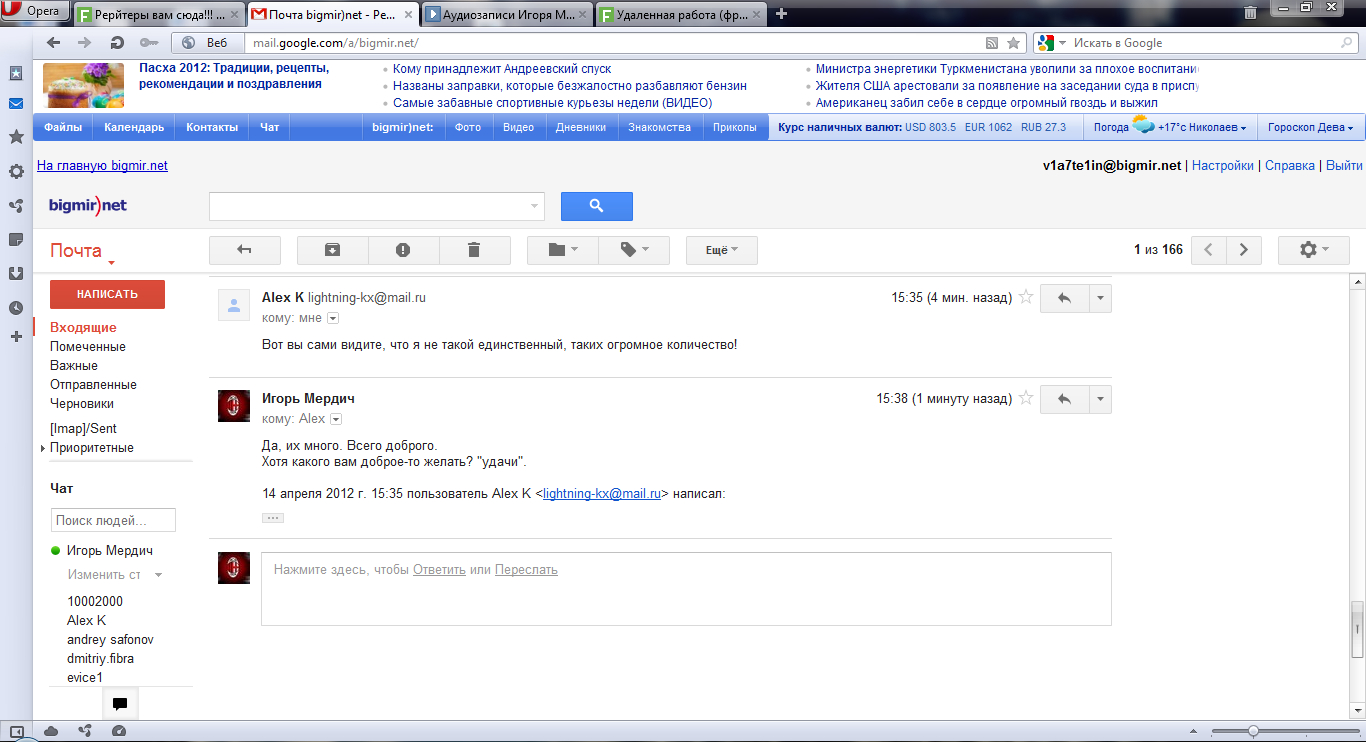
Task: Open the Opera sidebar Bookmarks star panel
Action: (x=16, y=74)
